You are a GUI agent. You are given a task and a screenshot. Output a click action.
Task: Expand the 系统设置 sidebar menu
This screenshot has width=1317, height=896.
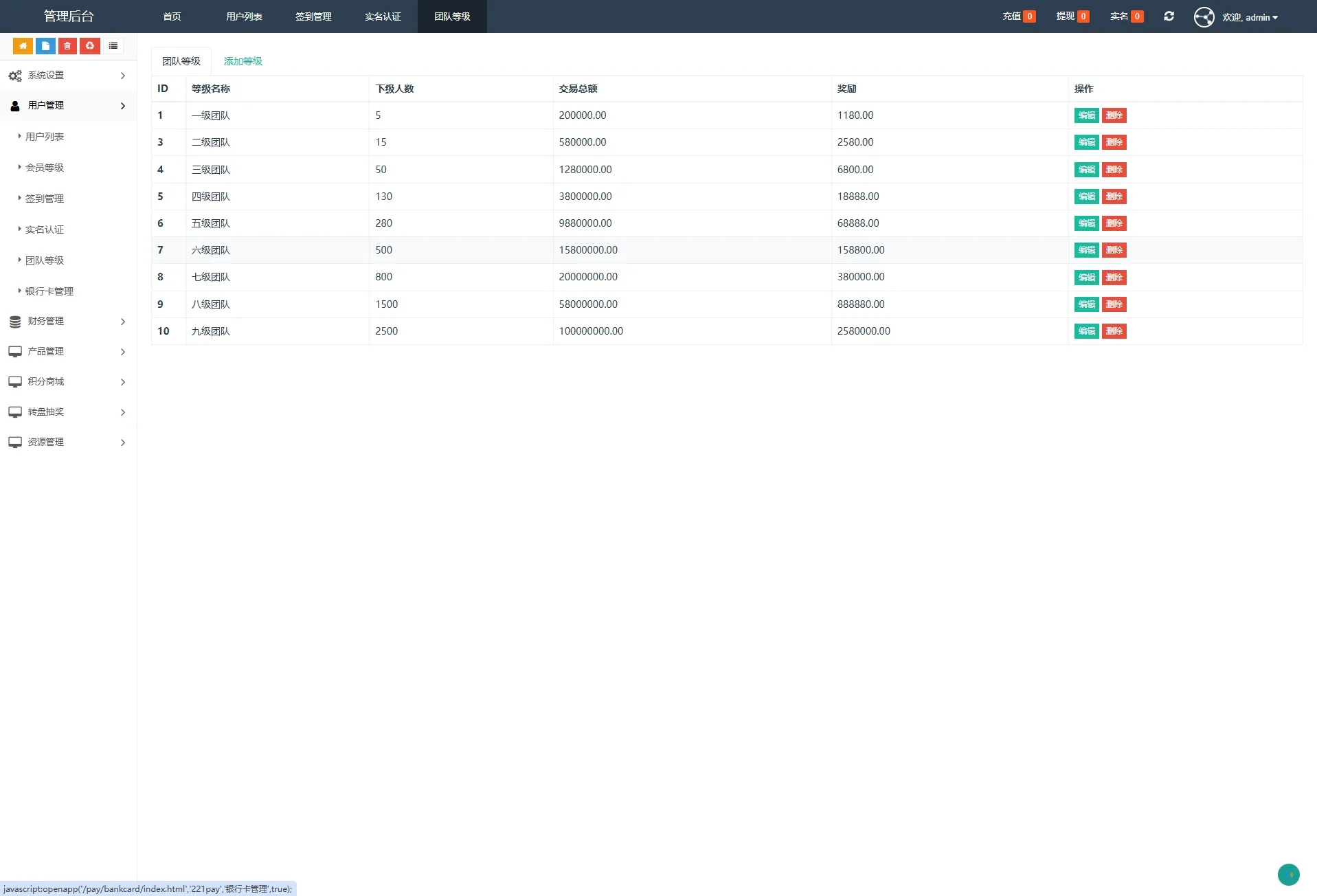(x=67, y=76)
